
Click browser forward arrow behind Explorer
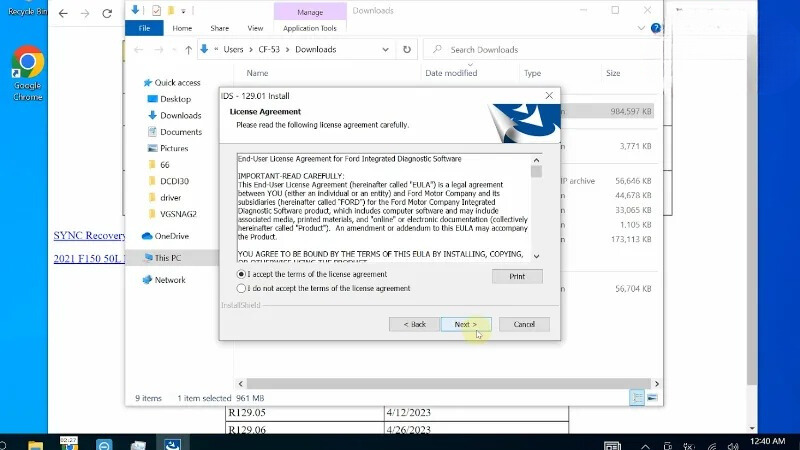tap(85, 14)
